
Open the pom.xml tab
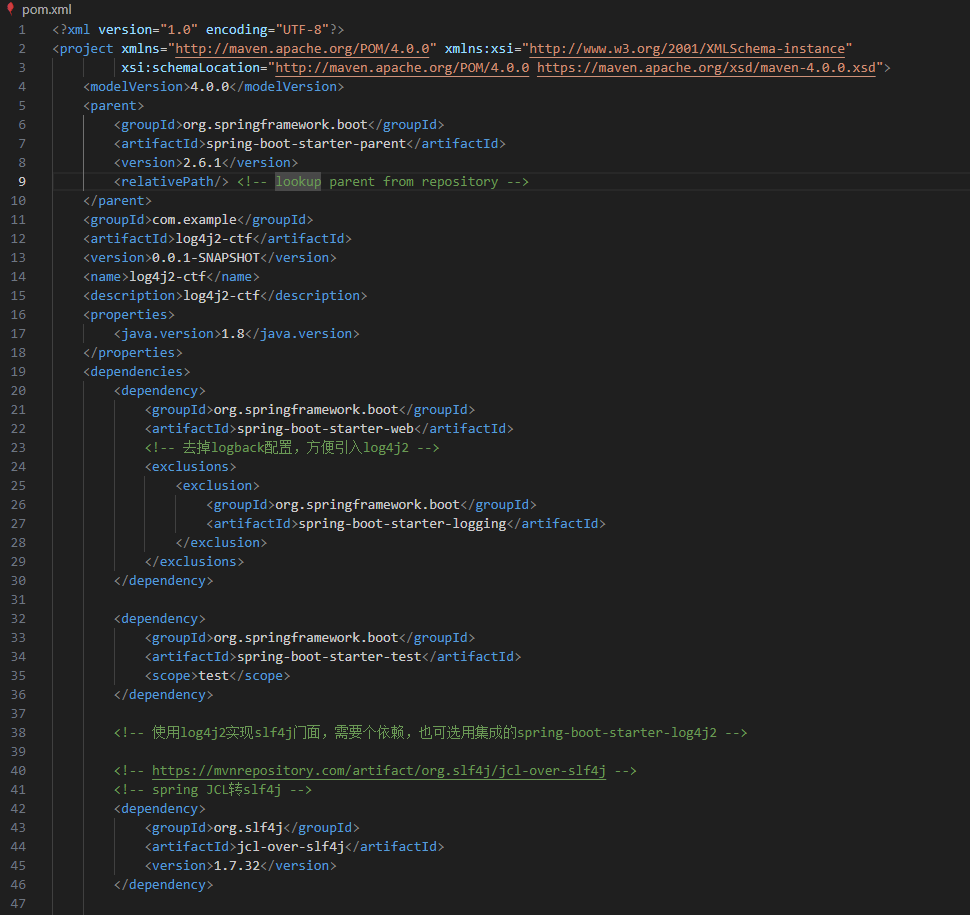pos(46,9)
